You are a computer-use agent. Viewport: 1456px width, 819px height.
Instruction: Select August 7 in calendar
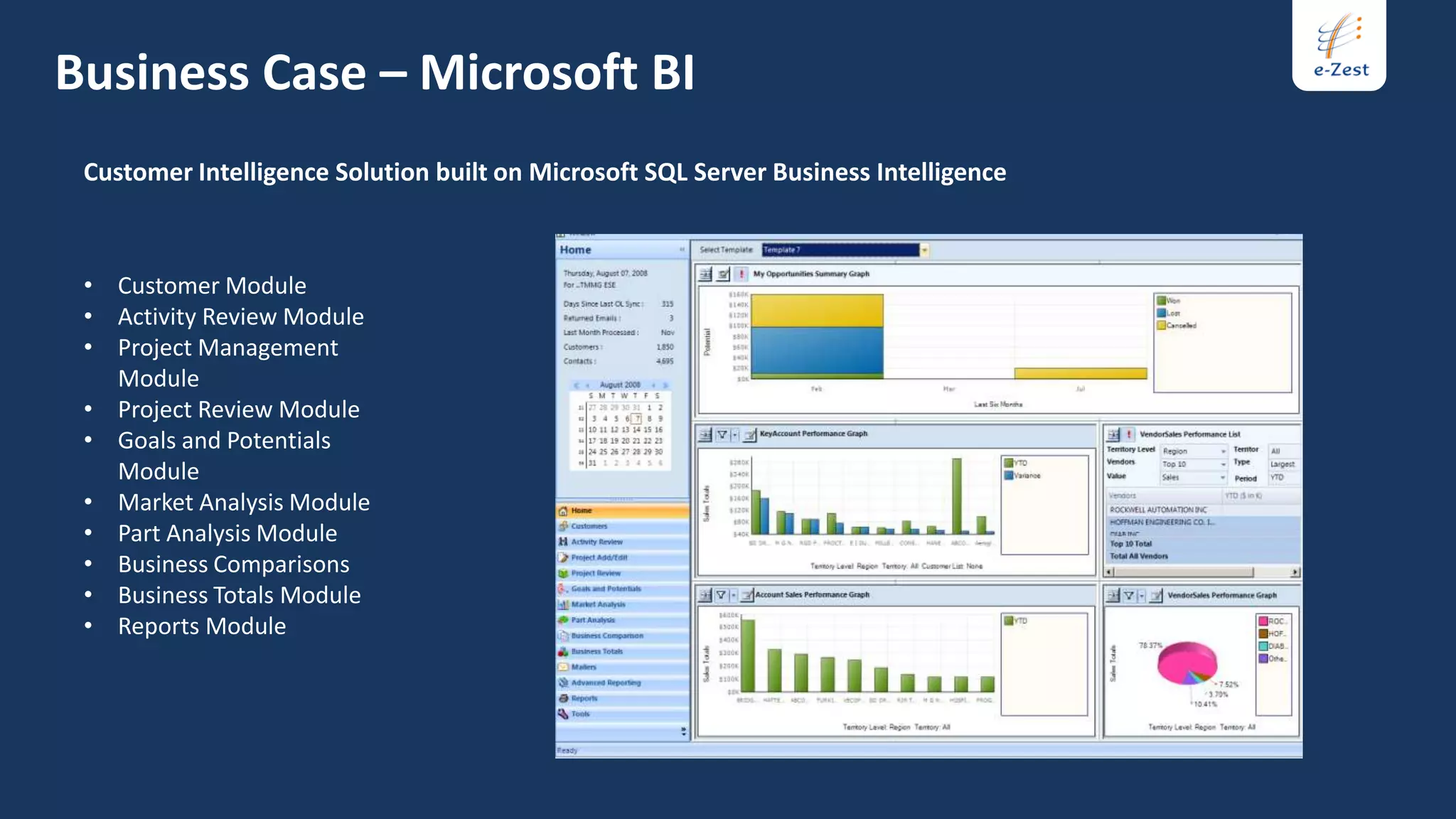638,419
